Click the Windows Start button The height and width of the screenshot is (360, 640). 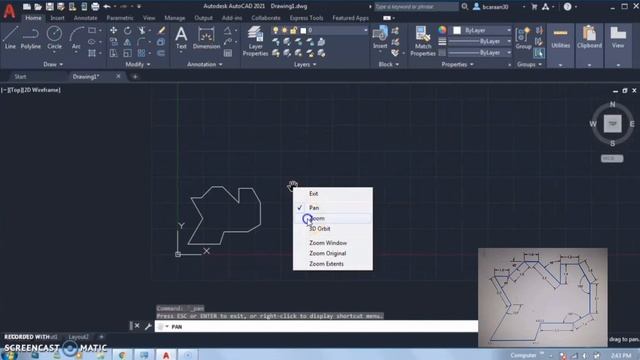9,356
